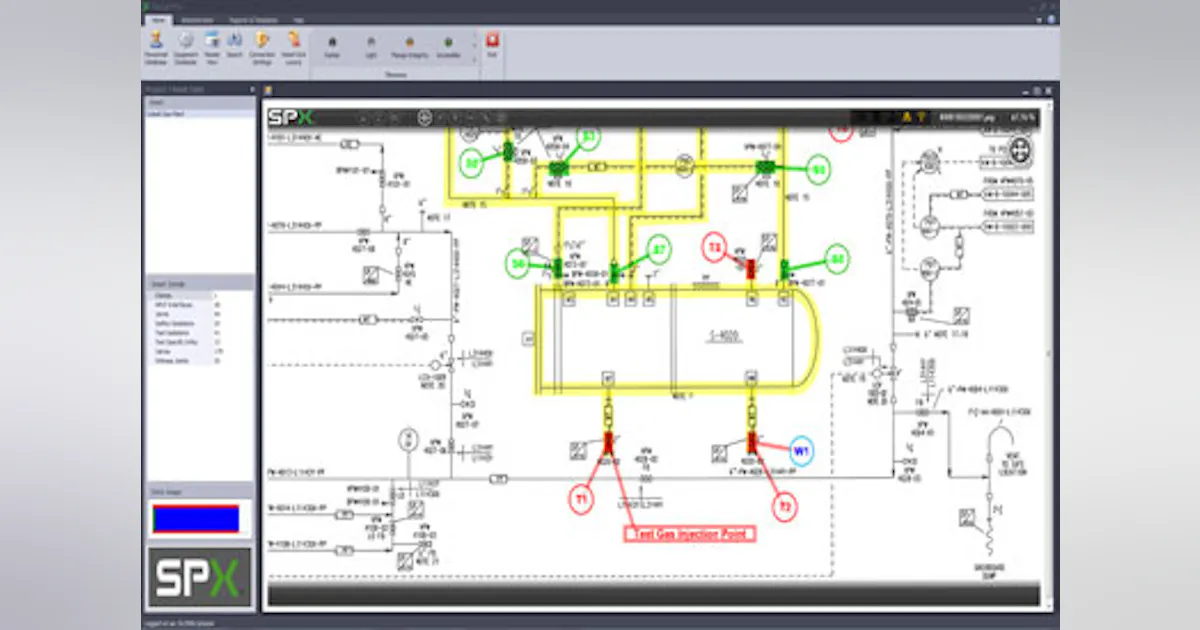Select the document tab icon above the drawing

pyautogui.click(x=268, y=89)
